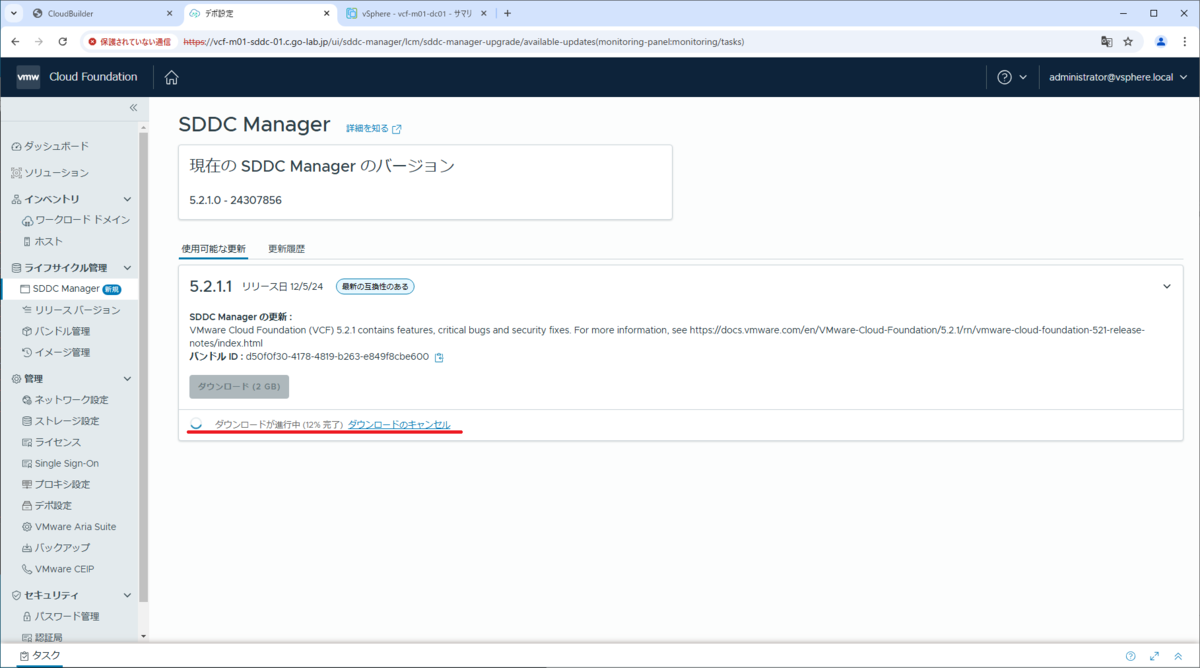Viewport: 1200px width, 668px height.
Task: Click the sidebar vertical scrollbar
Action: (143, 365)
